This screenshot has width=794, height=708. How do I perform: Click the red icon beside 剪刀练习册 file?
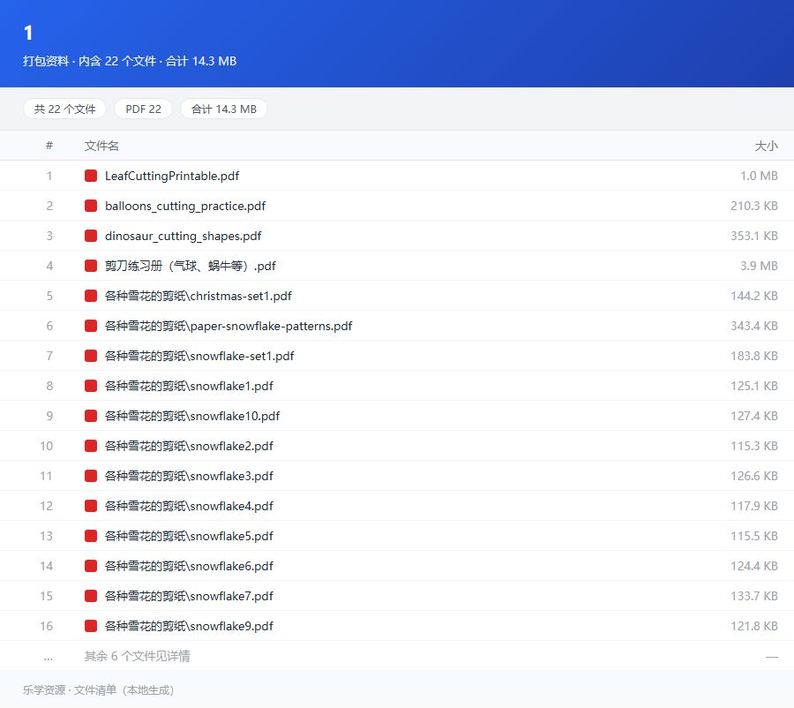[91, 266]
